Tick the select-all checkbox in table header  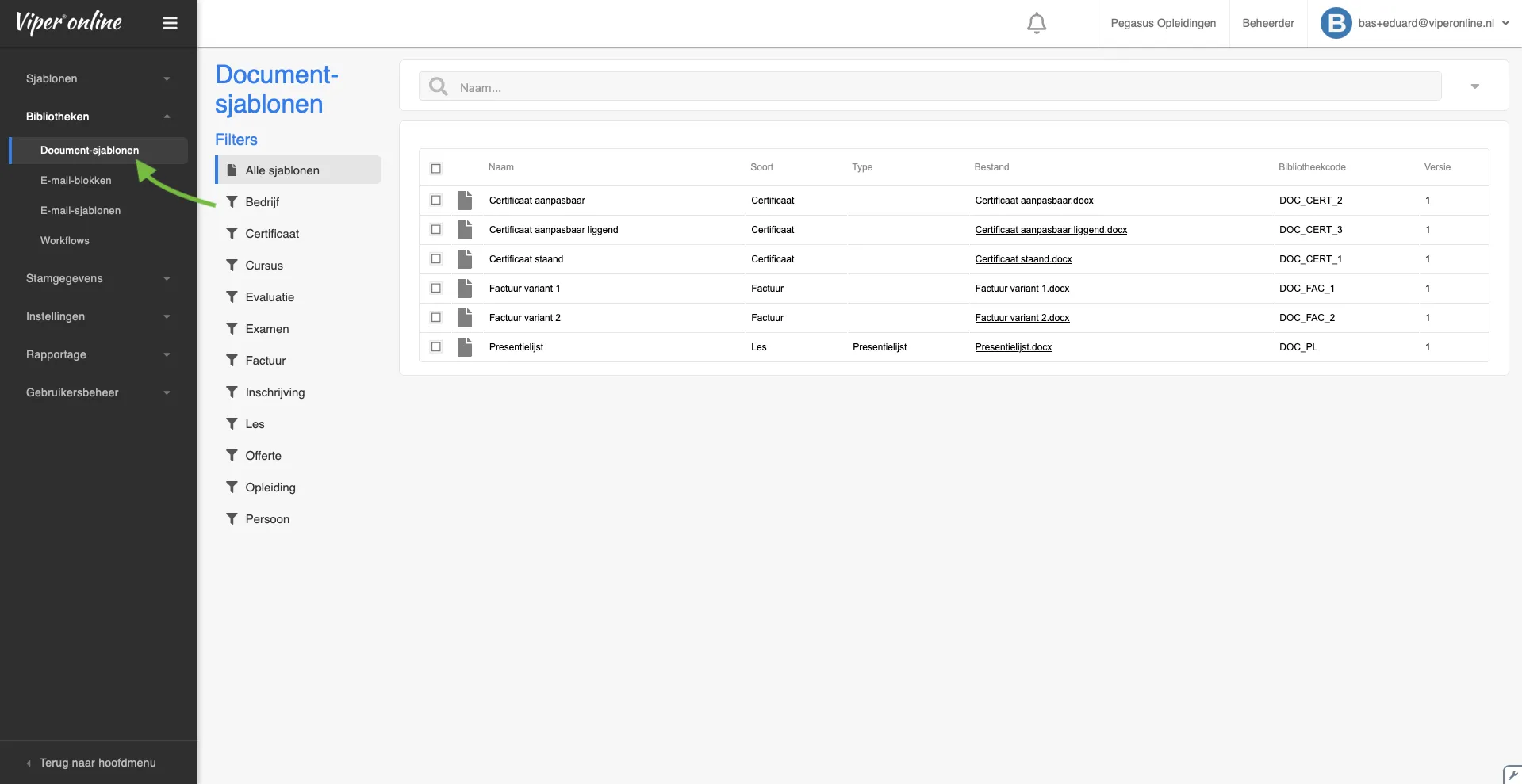435,168
